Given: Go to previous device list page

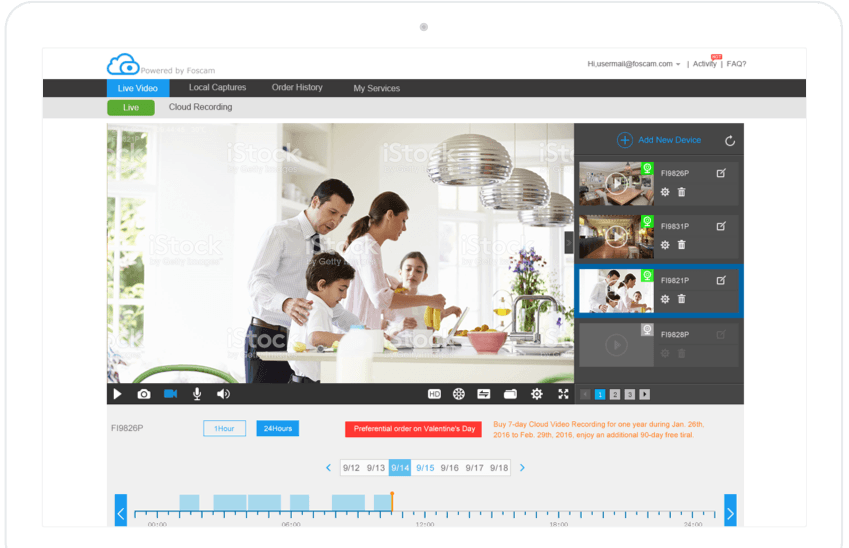Looking at the screenshot, I should pos(585,394).
